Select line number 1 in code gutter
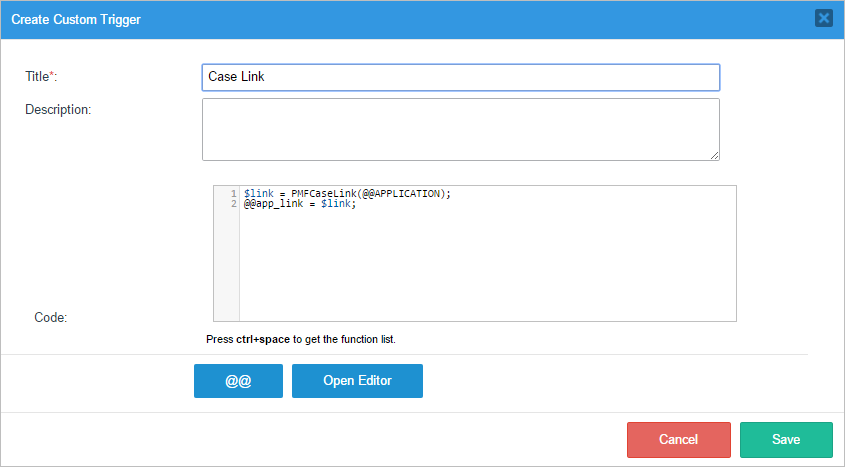 (232, 193)
